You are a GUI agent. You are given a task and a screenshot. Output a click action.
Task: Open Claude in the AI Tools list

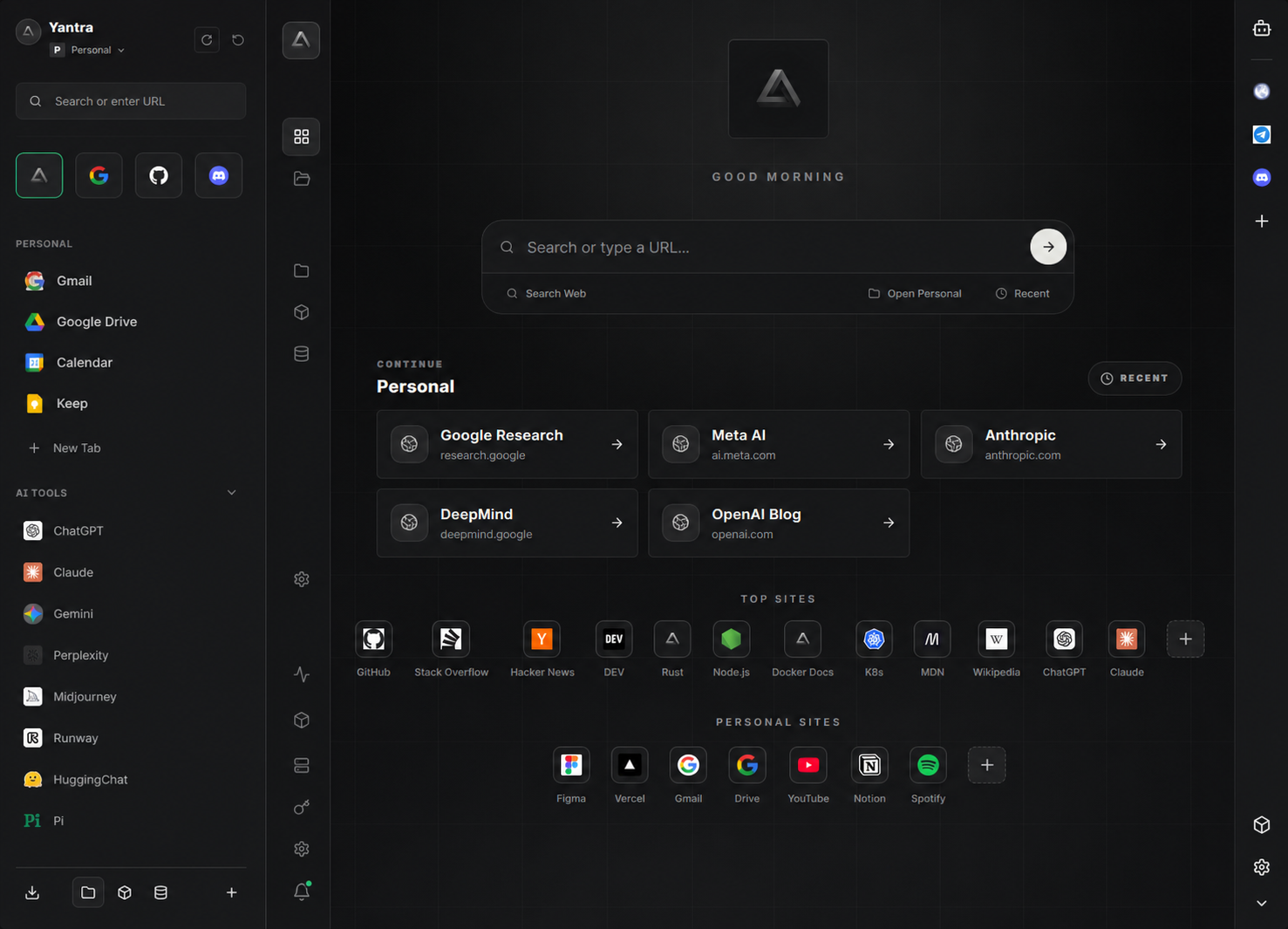[x=131, y=572]
